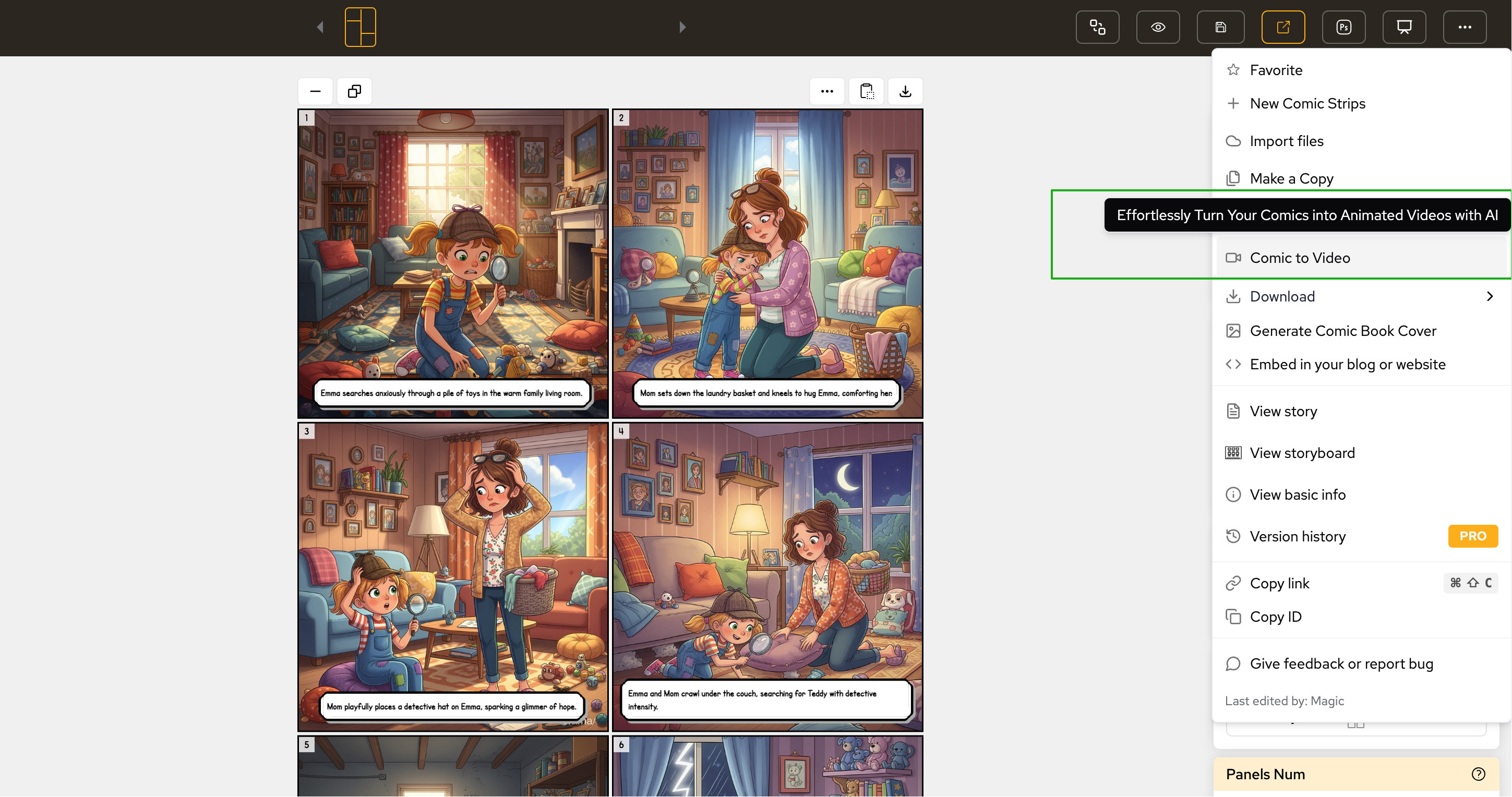The image size is (1512, 797).
Task: Go to previous page with left arrow
Action: [x=320, y=27]
